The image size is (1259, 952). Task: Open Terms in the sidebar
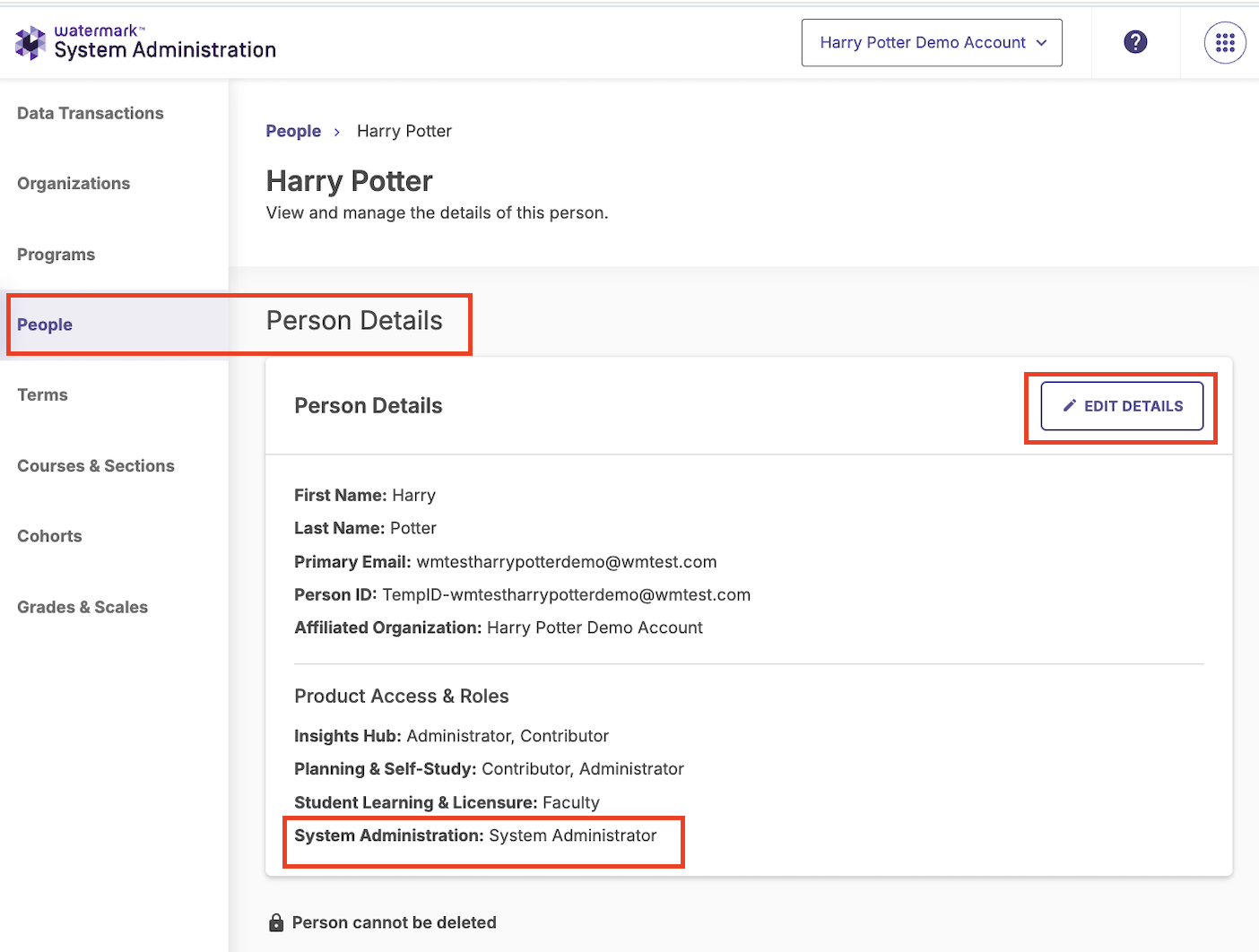pos(42,394)
